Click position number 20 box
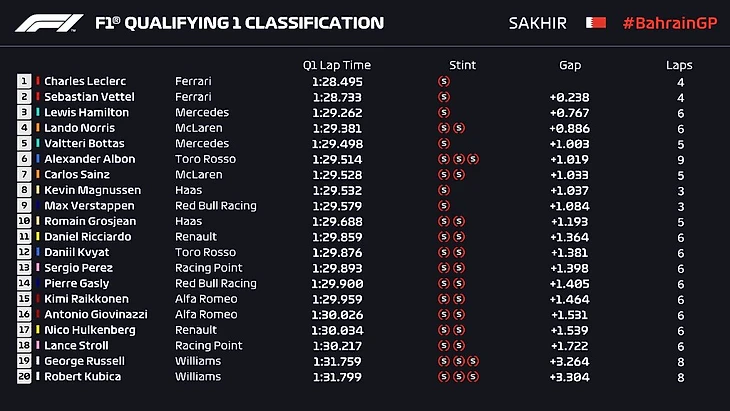This screenshot has width=730, height=411. (x=24, y=377)
